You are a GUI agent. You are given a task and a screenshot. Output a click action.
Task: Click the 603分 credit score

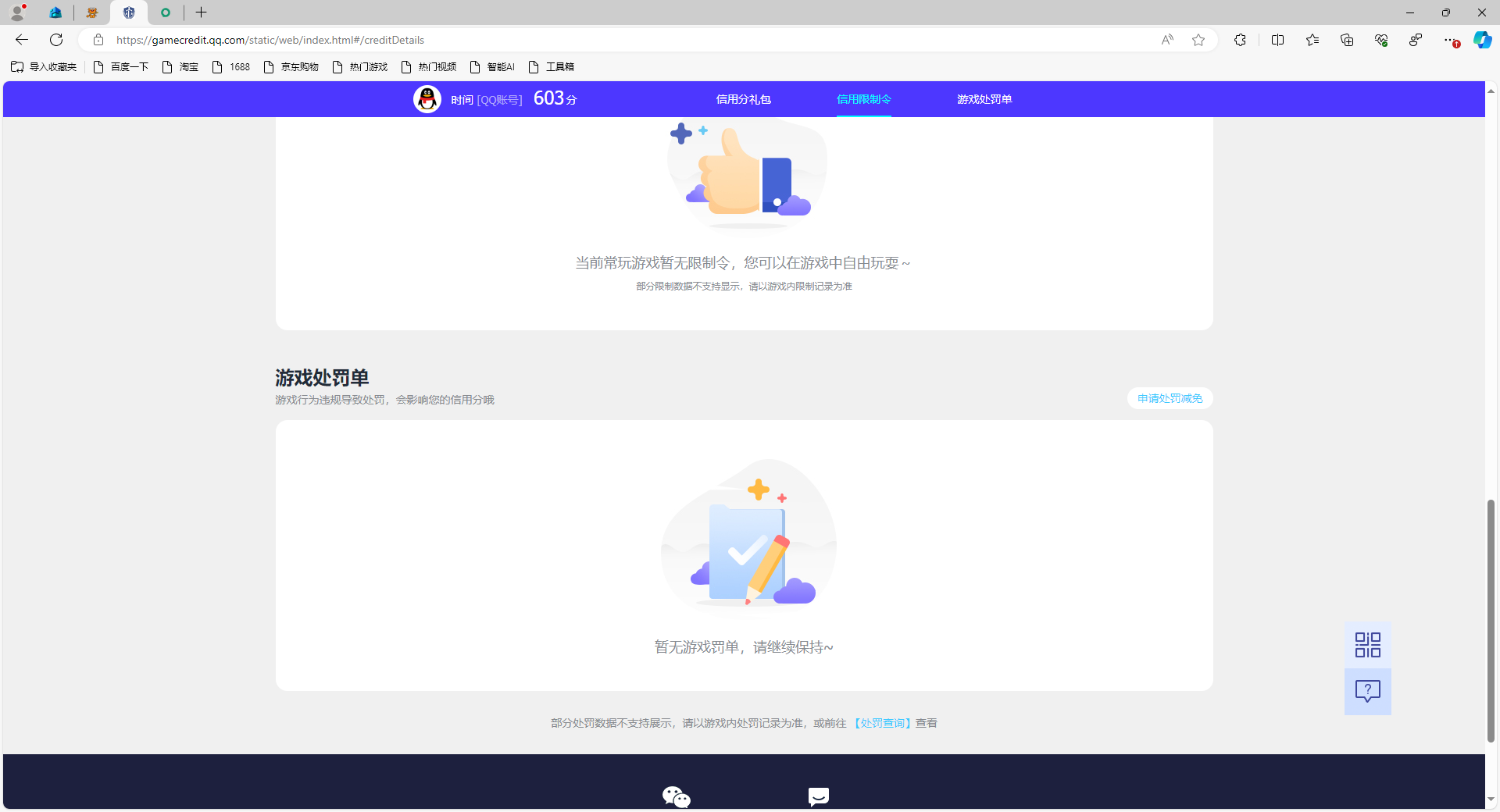pyautogui.click(x=555, y=98)
